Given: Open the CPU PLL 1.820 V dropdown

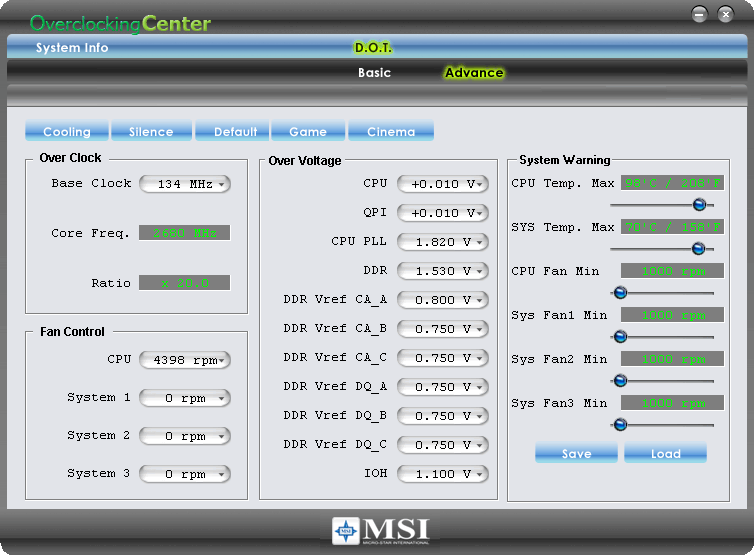Looking at the screenshot, I should click(x=443, y=242).
